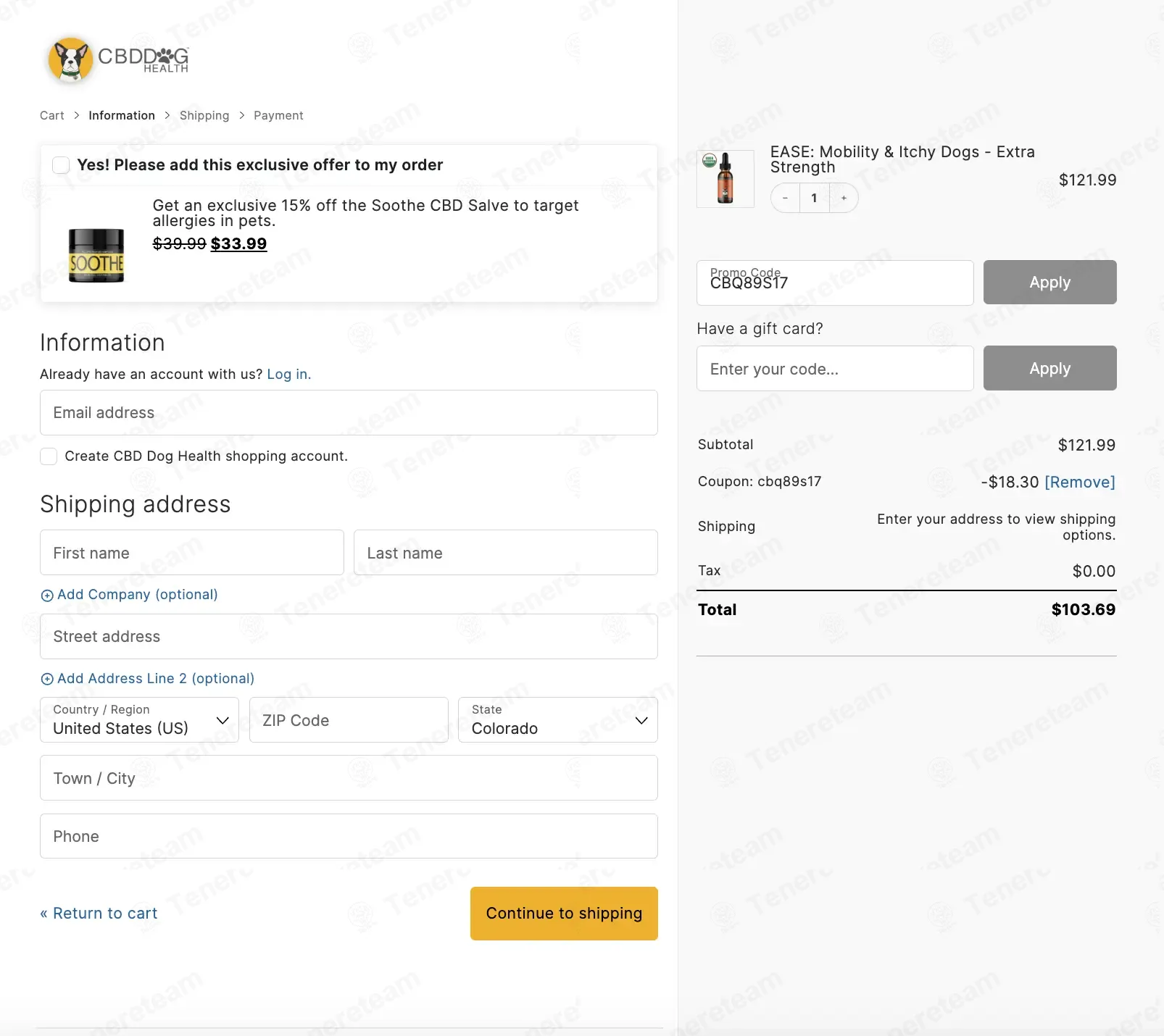Click the Promo Code input field
Viewport: 1164px width, 1036px height.
tap(835, 283)
